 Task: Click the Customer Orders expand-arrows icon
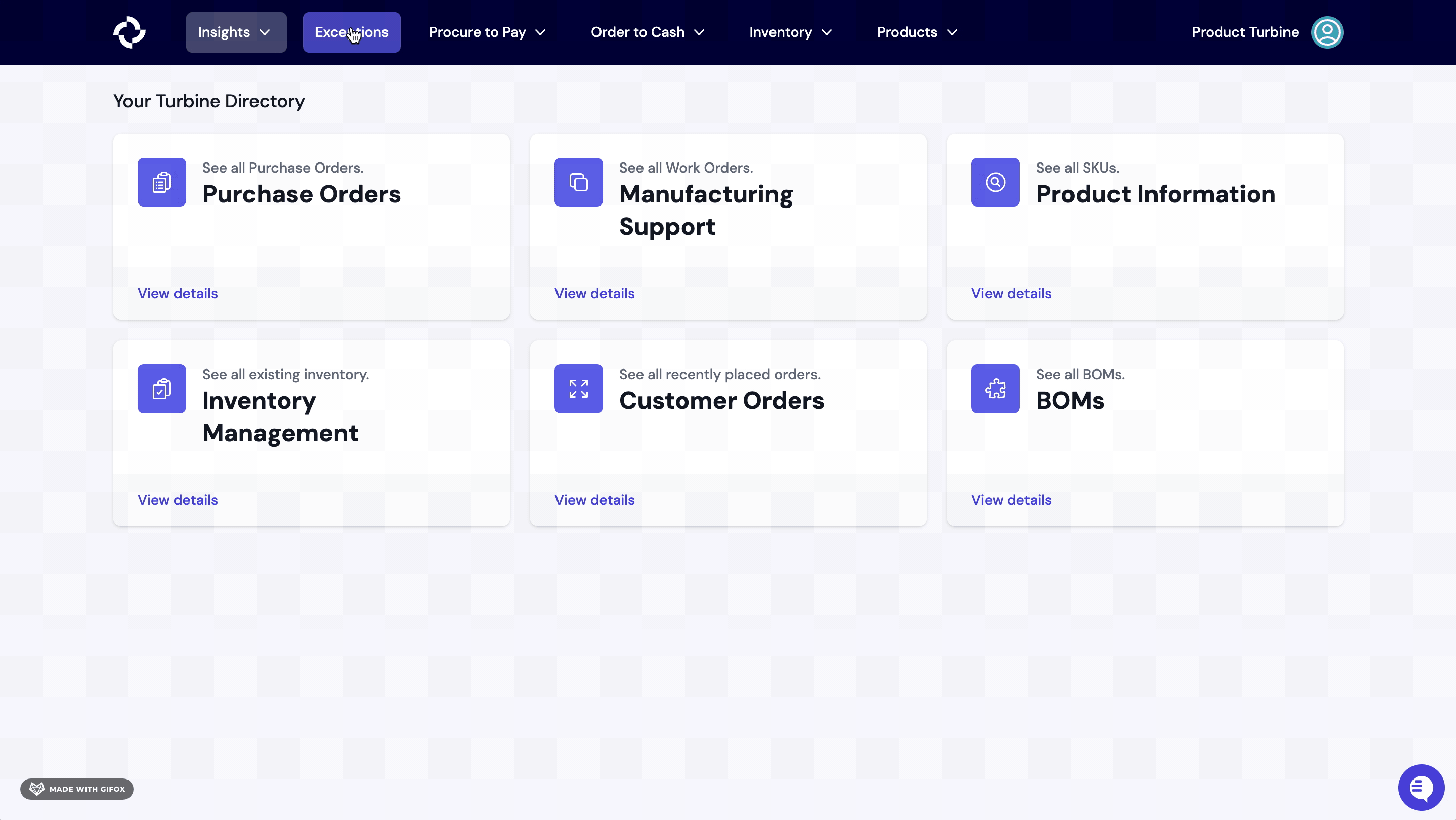(578, 389)
